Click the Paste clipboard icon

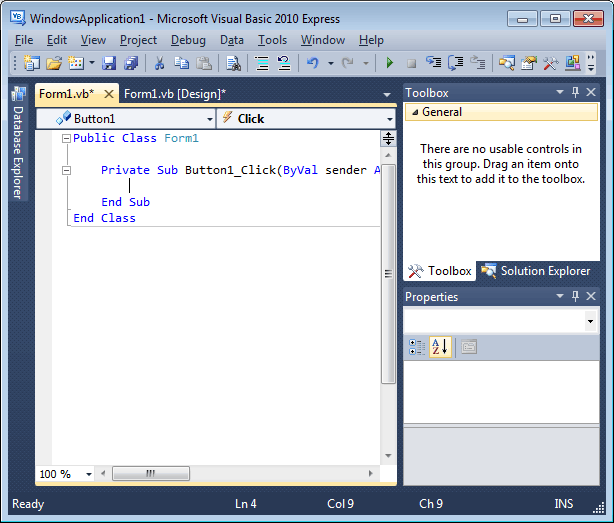click(x=204, y=63)
